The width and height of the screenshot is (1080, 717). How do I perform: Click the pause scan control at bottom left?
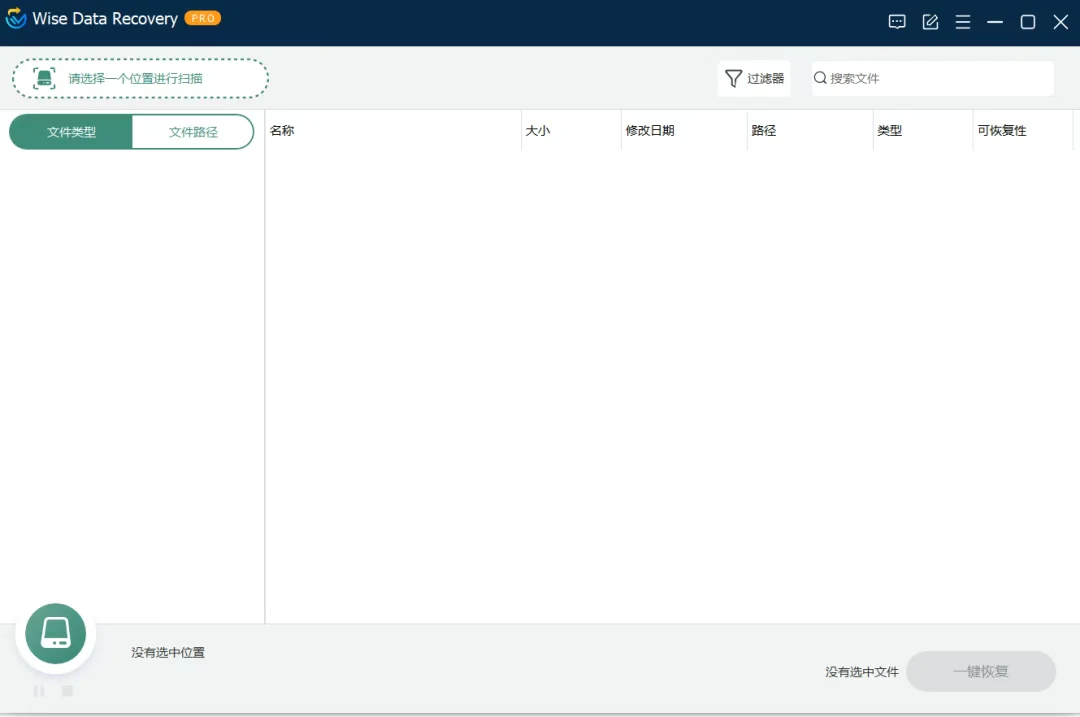39,690
